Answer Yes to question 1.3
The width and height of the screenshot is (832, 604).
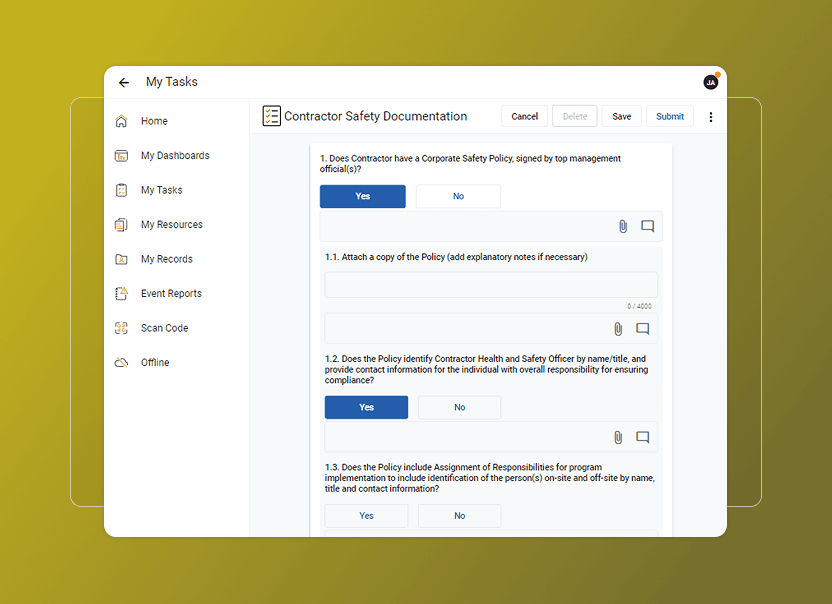pos(366,515)
